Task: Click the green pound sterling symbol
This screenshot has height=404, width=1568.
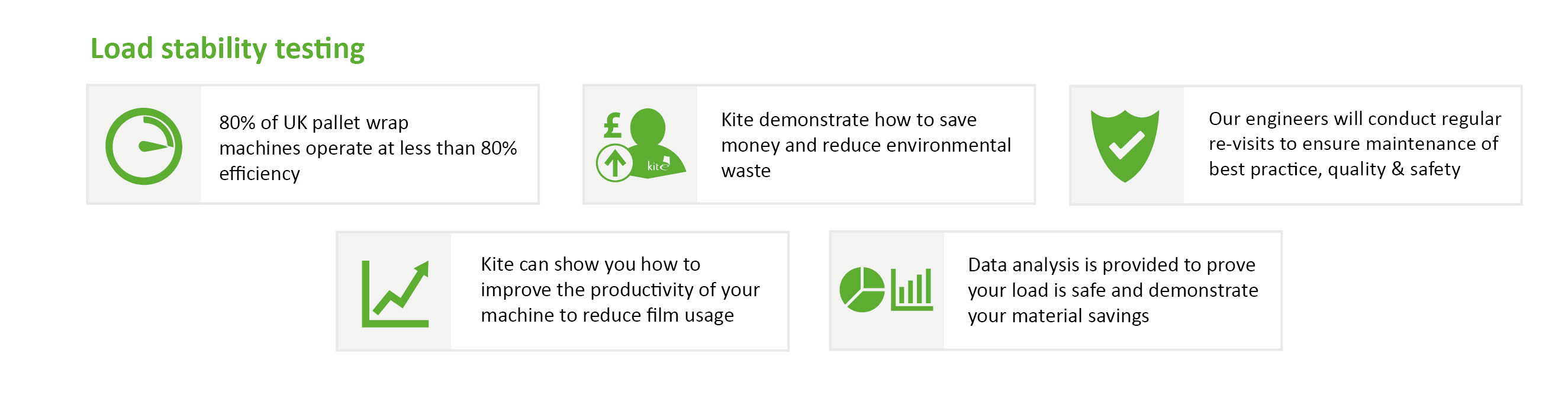Action: point(613,126)
